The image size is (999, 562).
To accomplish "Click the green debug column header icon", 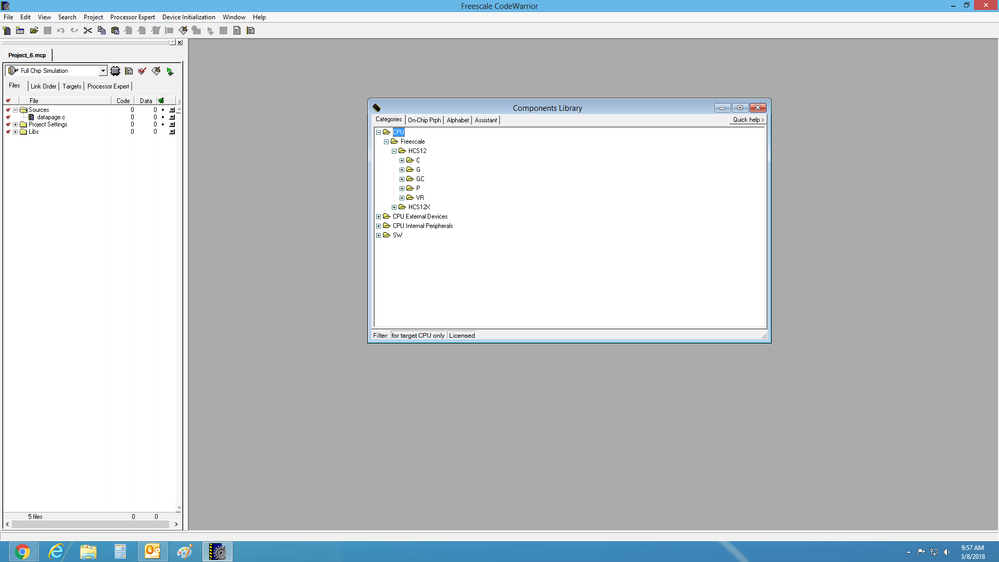I will (161, 101).
